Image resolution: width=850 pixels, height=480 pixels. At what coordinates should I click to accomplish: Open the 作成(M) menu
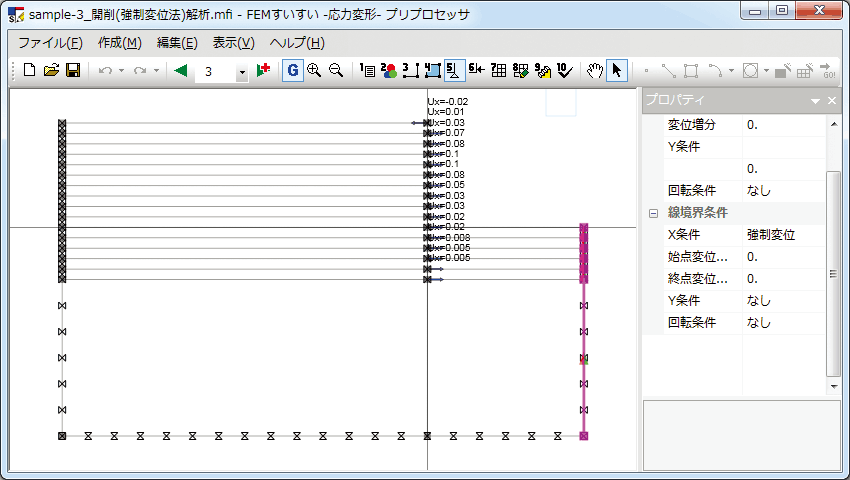coord(119,43)
